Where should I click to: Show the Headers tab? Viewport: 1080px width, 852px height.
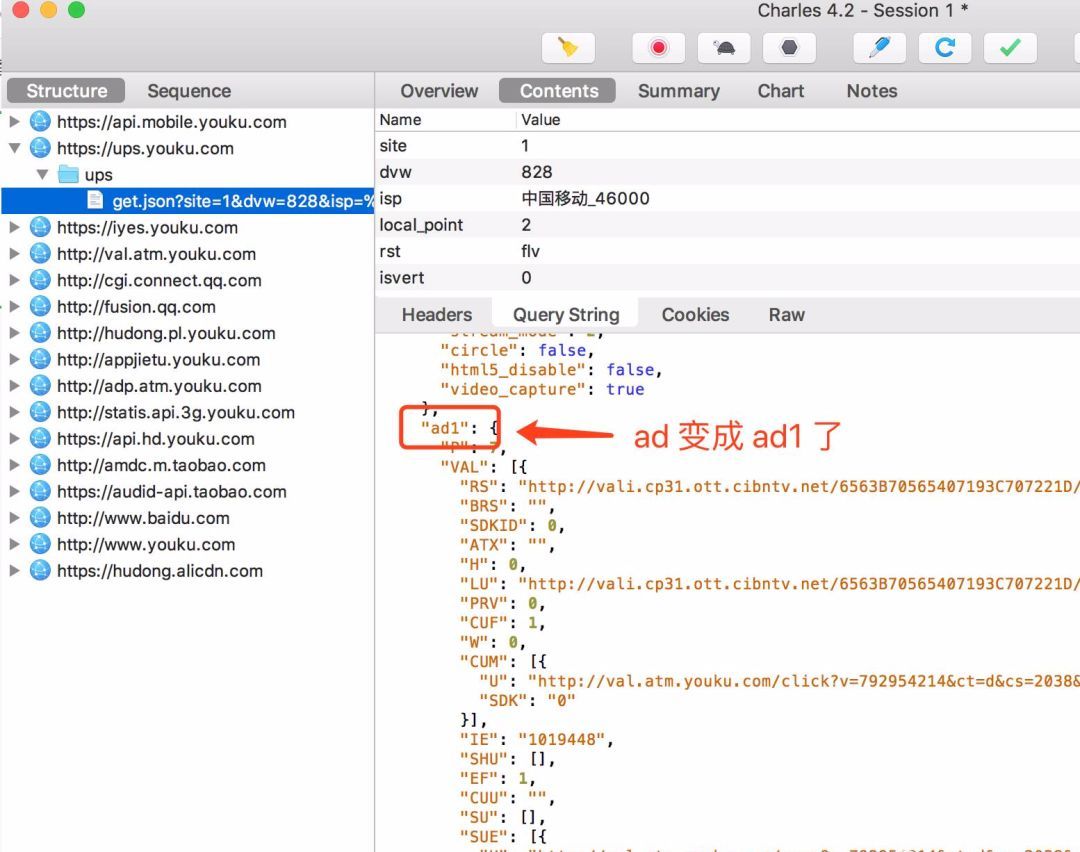point(436,315)
